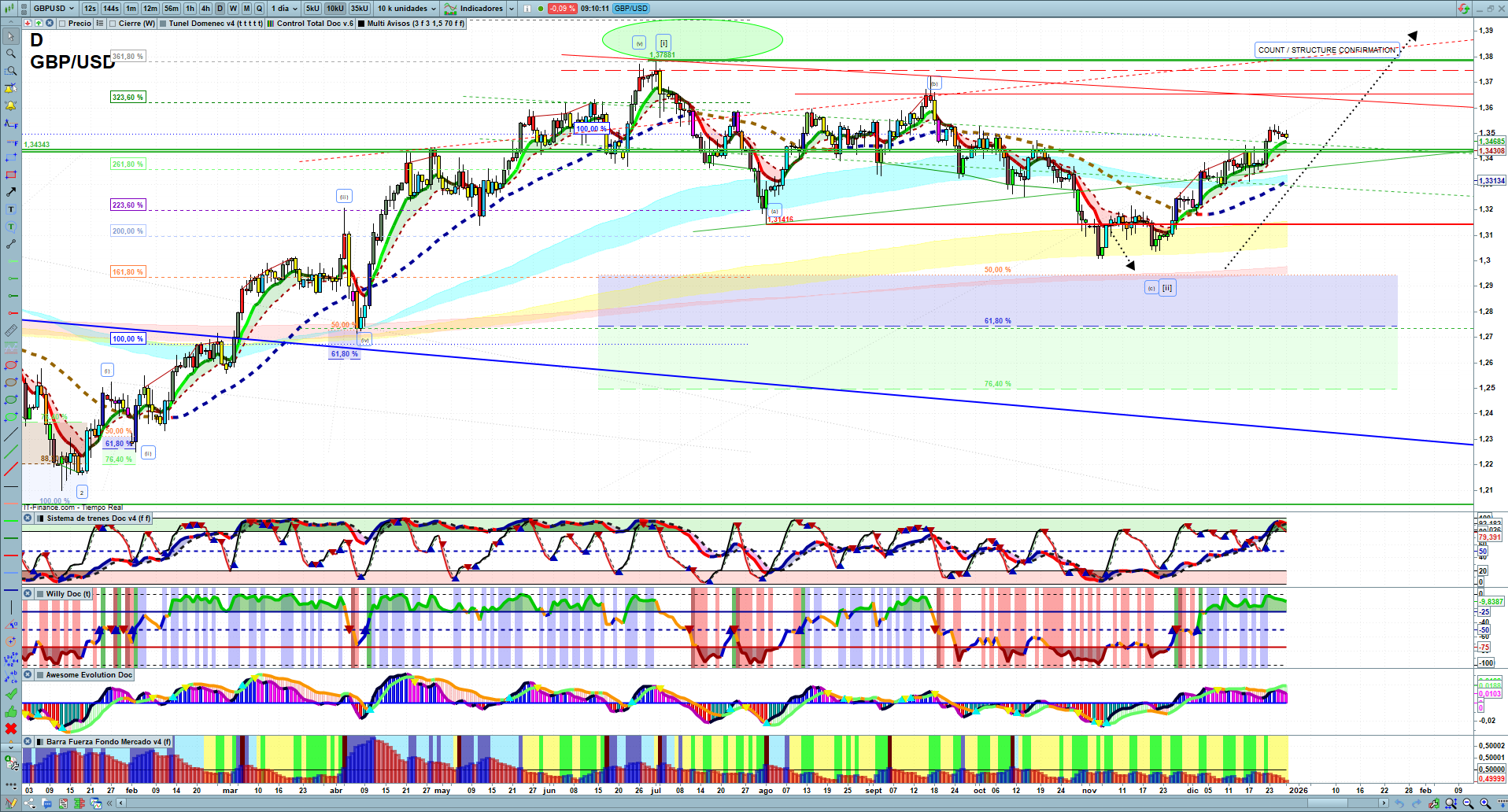Open the chart drawing pencil tool at bottom-left
This screenshot has height=812, width=1508.
click(x=11, y=803)
